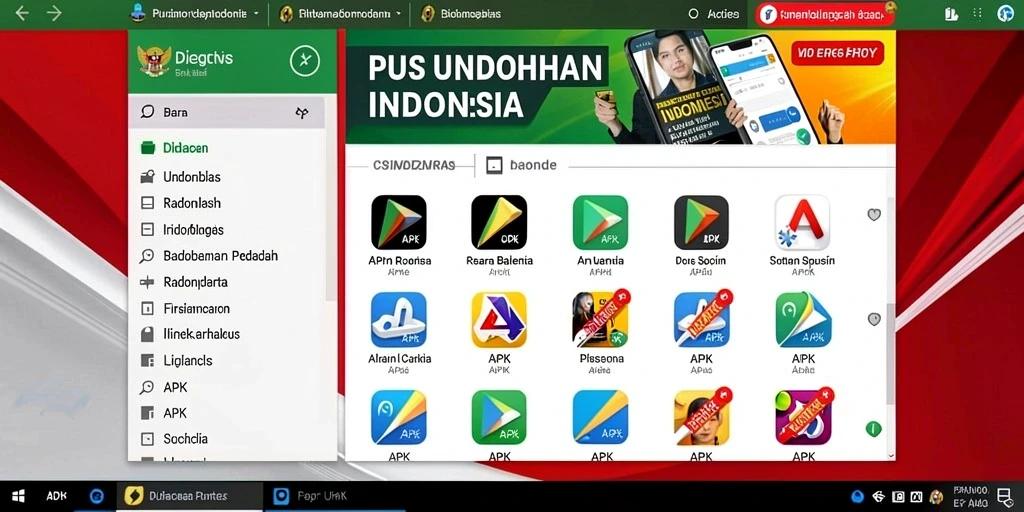Click the red funanlolingoah button

click(x=825, y=14)
